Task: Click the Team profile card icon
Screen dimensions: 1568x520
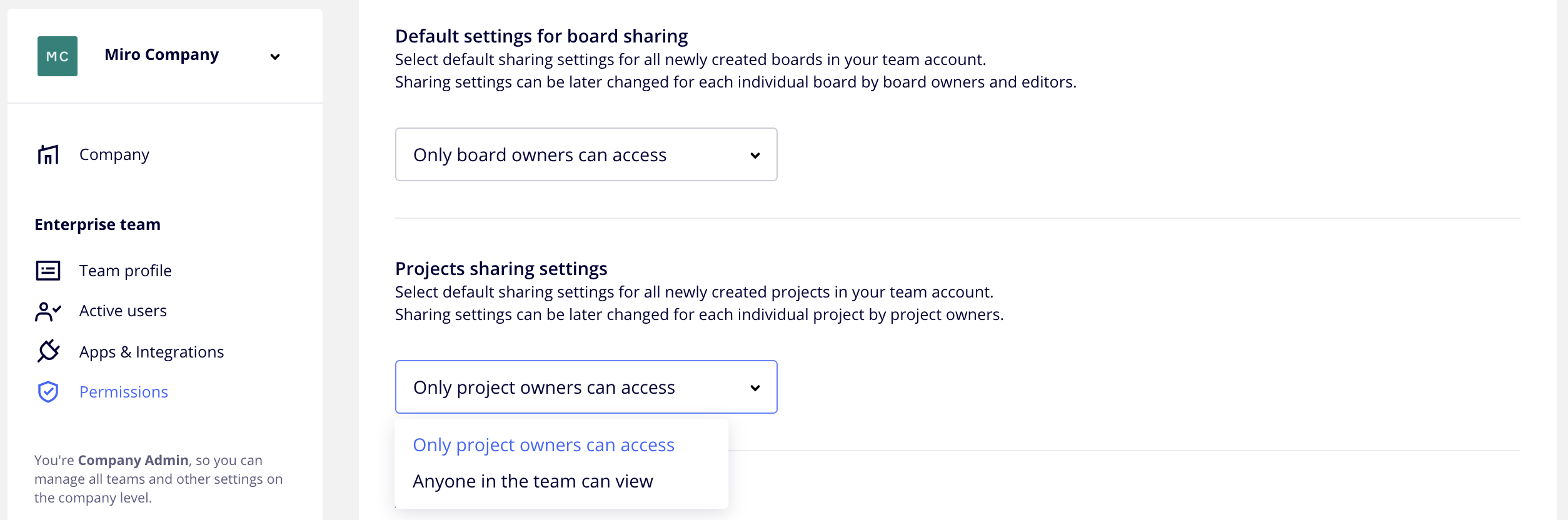Action: (x=48, y=271)
